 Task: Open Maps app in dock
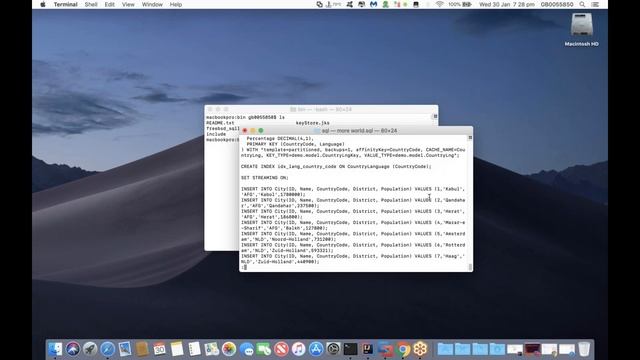click(212, 349)
